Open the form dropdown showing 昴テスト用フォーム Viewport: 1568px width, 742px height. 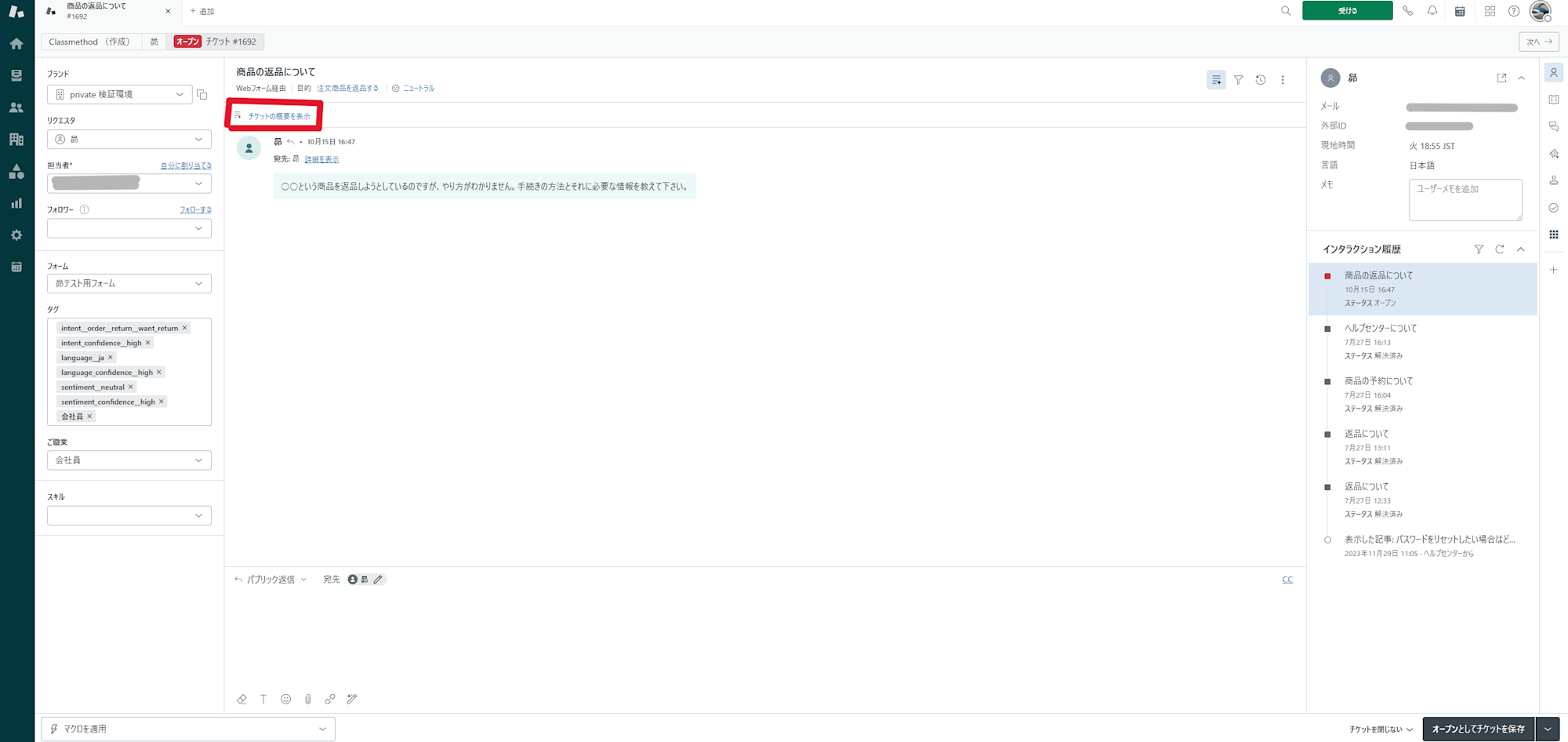[x=129, y=283]
